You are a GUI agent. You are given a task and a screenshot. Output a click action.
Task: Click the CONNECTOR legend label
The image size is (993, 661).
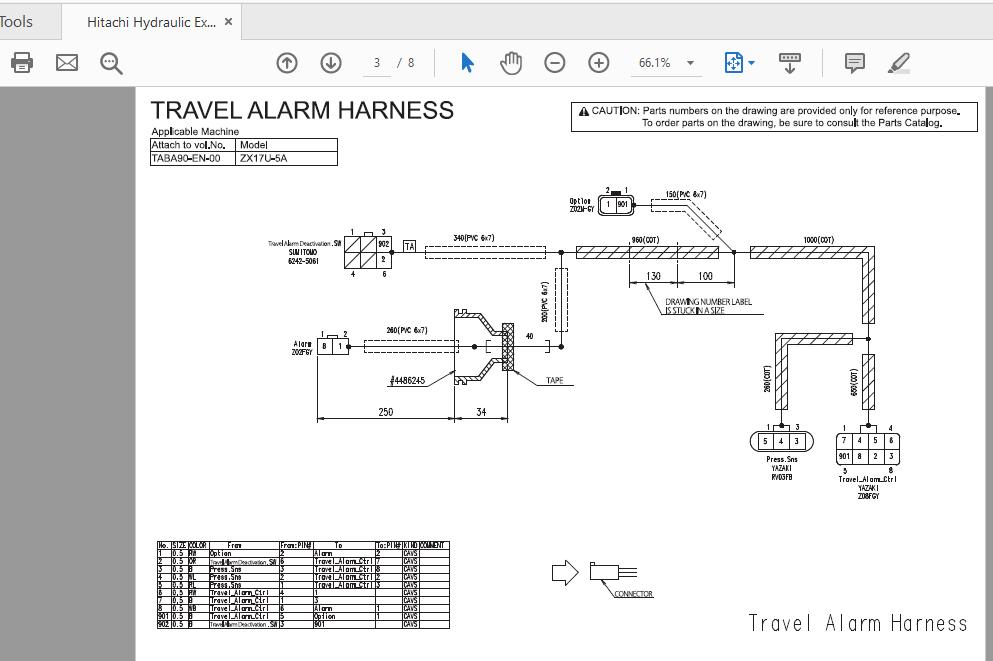pos(633,594)
